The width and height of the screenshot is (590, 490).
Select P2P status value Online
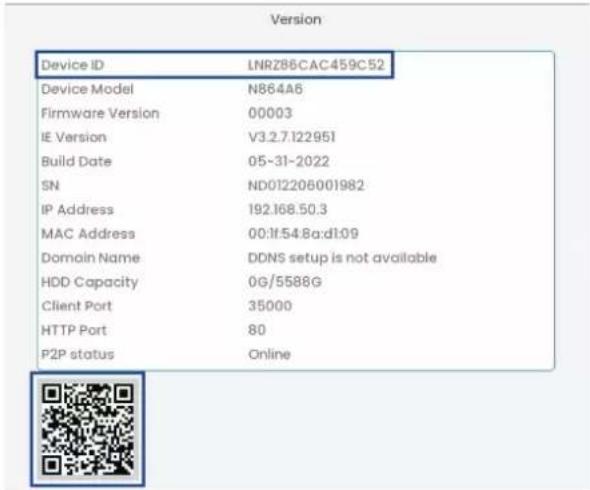pyautogui.click(x=269, y=354)
